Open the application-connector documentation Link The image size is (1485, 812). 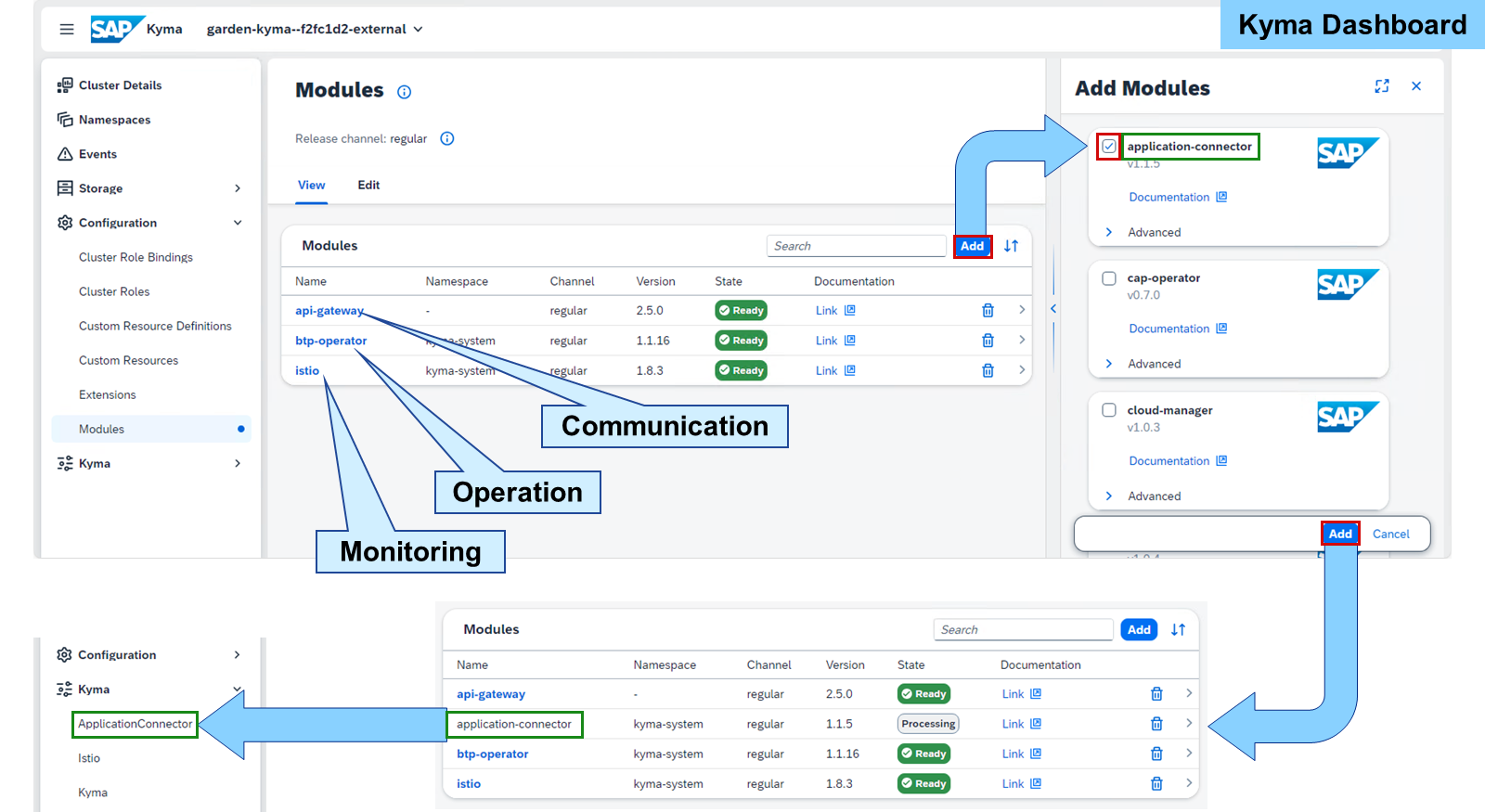pyautogui.click(x=1022, y=724)
